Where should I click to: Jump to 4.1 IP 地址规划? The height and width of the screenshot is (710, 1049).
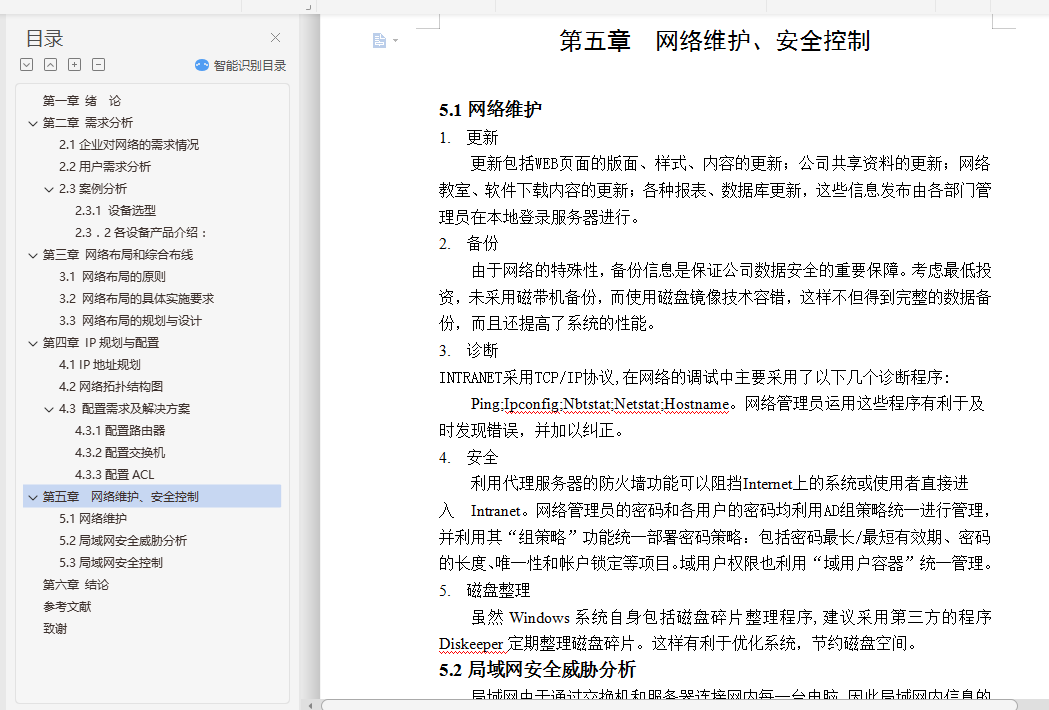coord(100,365)
